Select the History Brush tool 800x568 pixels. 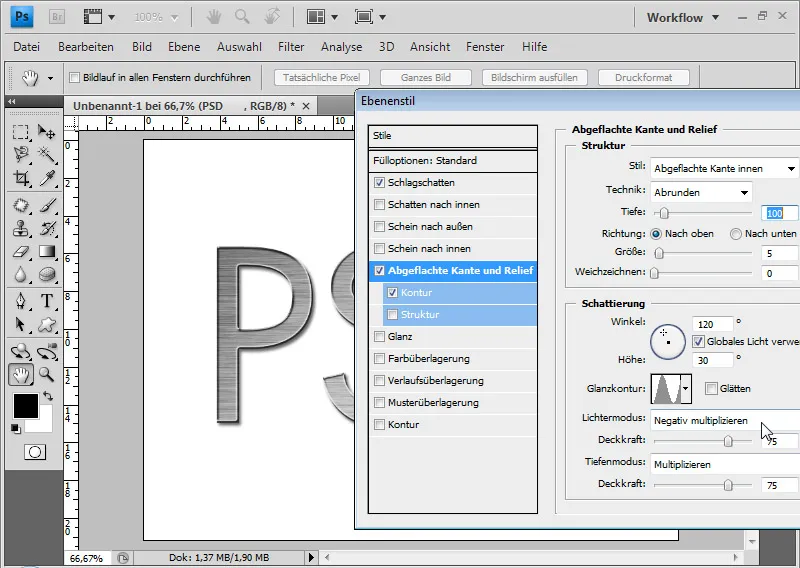coord(46,228)
